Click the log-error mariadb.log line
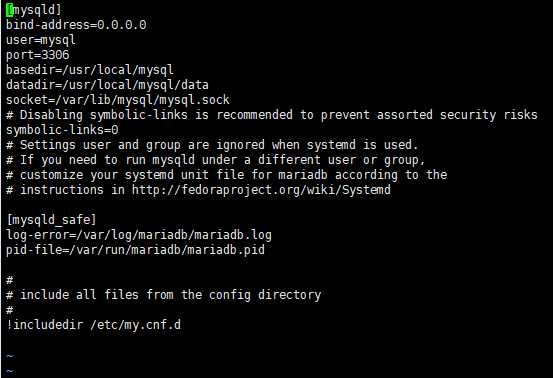Viewport: 553px width, 378px height. pyautogui.click(x=139, y=235)
